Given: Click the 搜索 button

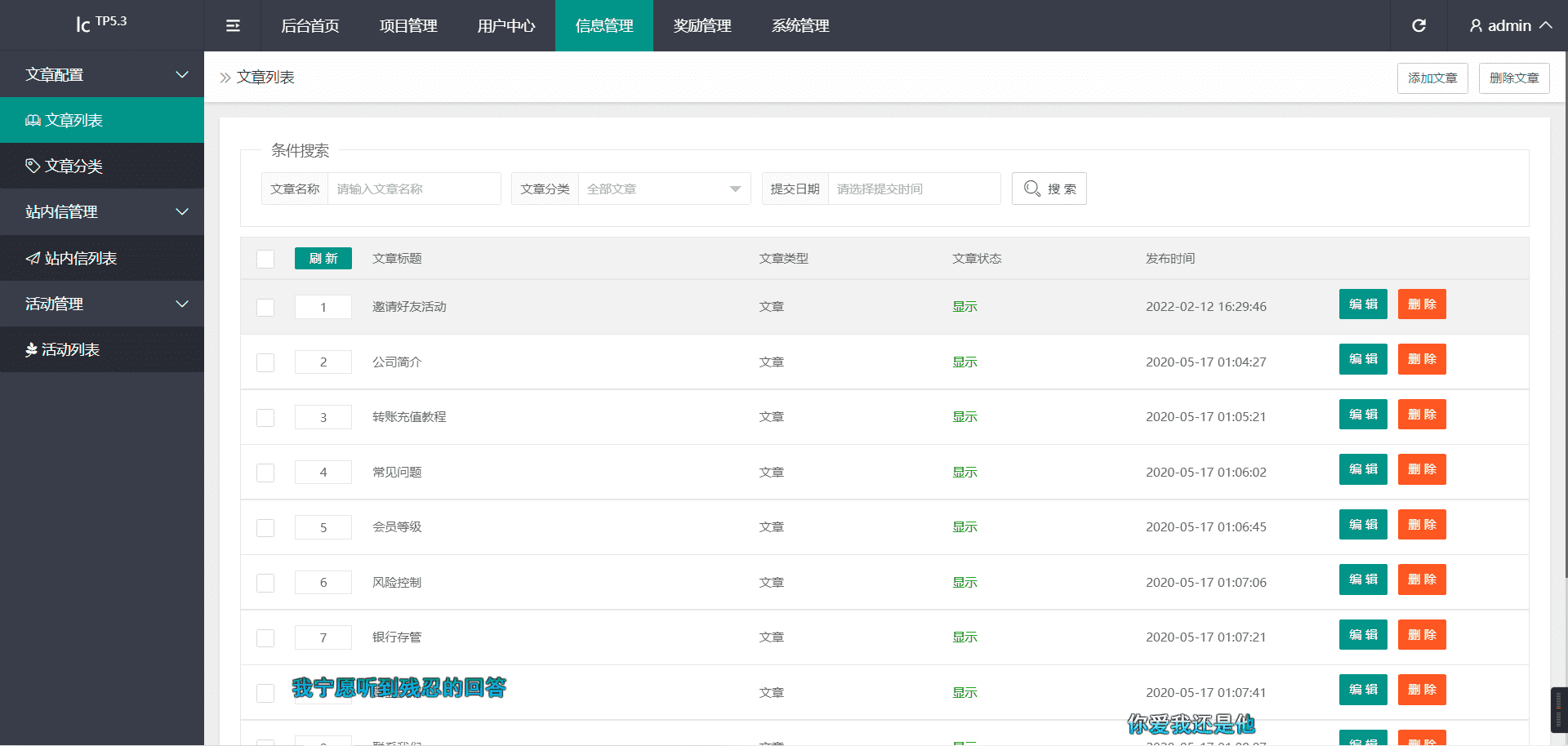Looking at the screenshot, I should 1049,189.
